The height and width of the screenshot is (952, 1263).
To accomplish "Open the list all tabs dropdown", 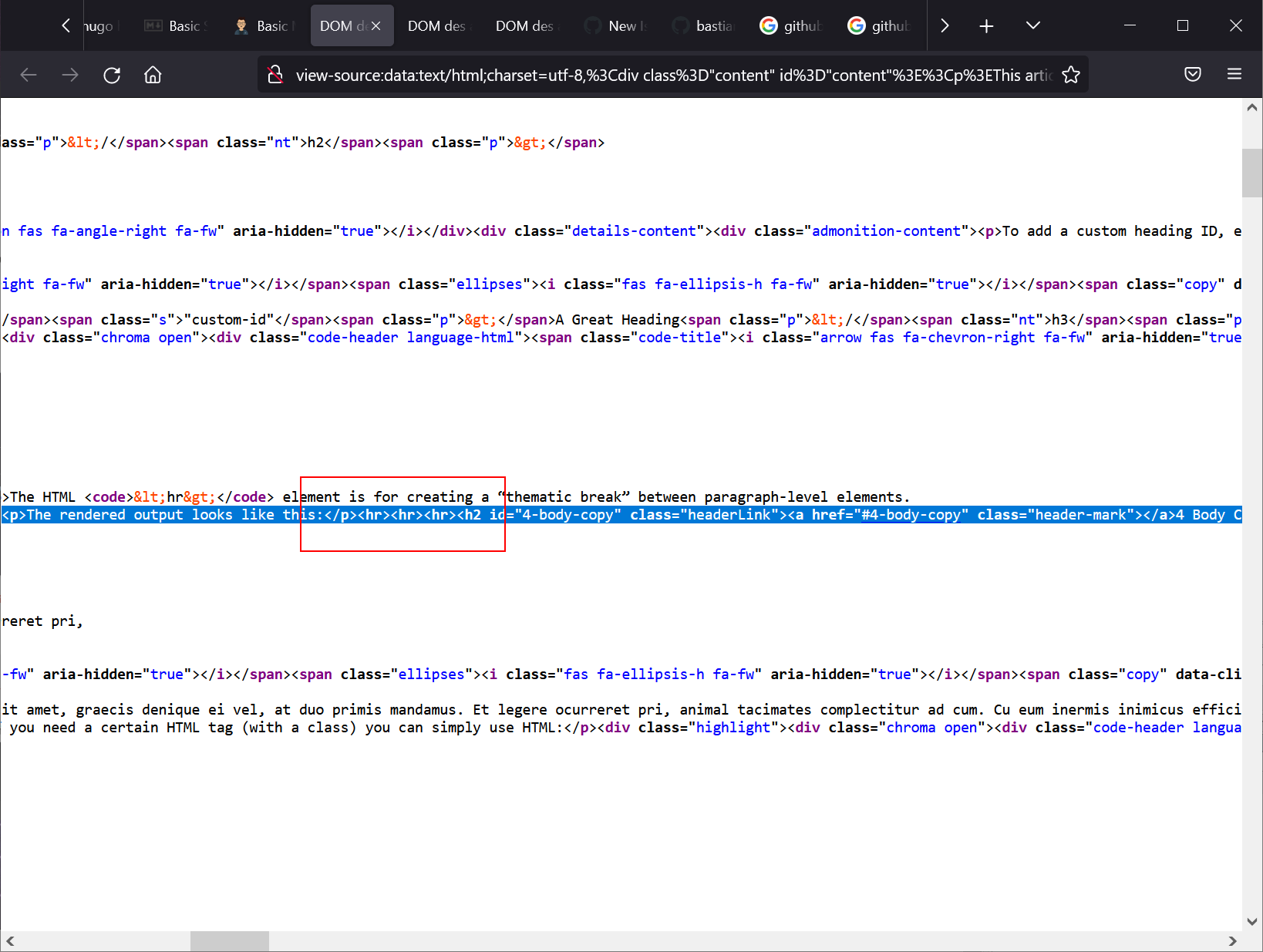I will (x=1032, y=25).
